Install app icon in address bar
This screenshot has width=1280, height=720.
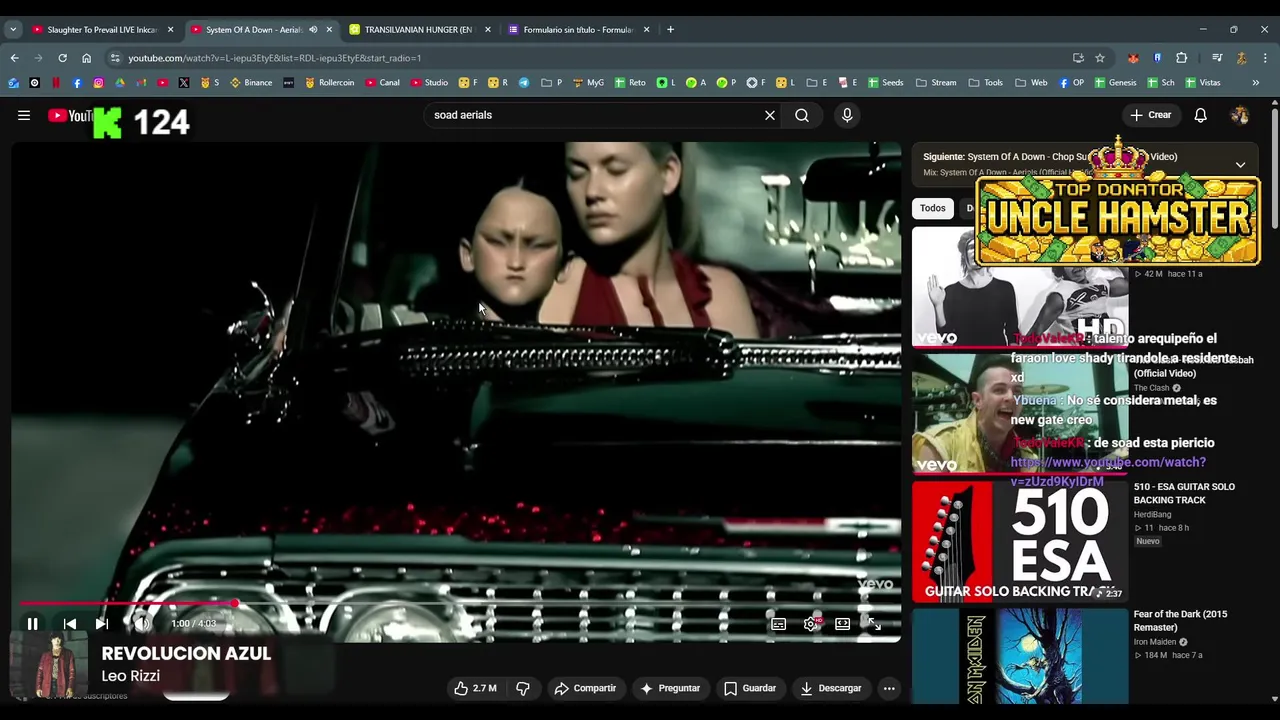coord(1078,58)
